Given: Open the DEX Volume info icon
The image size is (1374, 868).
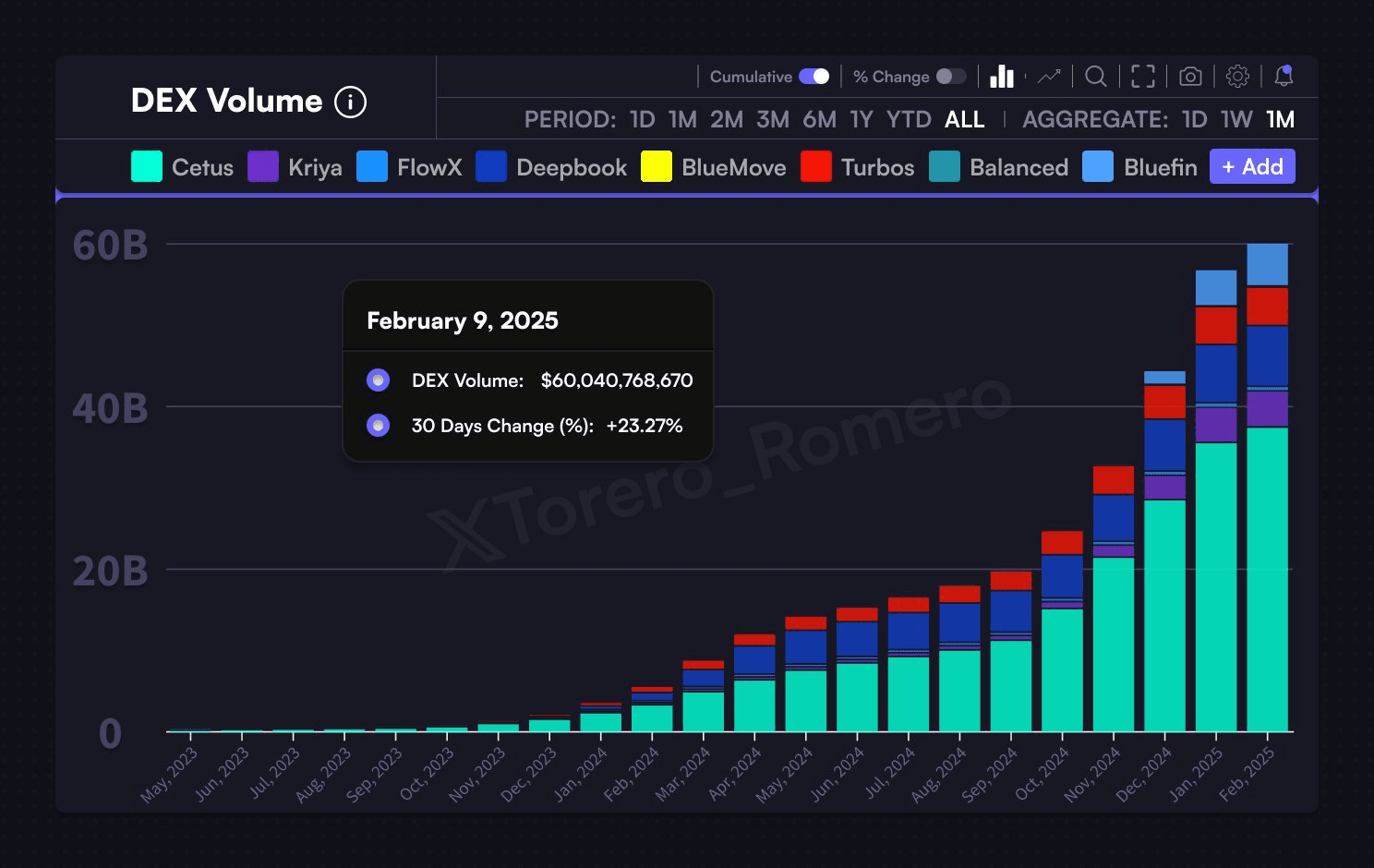Looking at the screenshot, I should click(350, 102).
